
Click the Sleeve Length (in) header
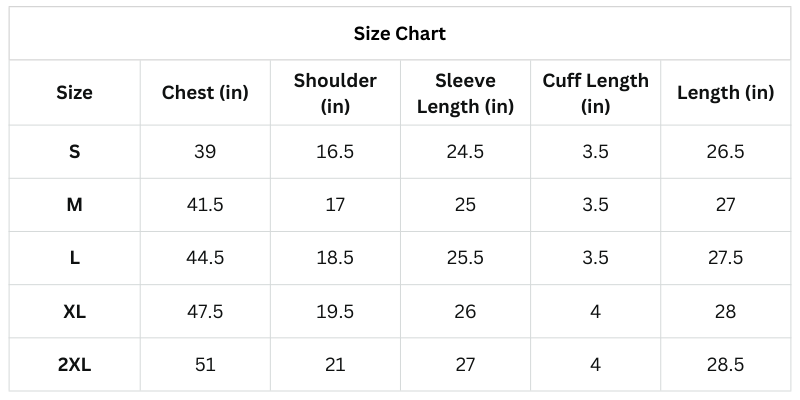[465, 93]
